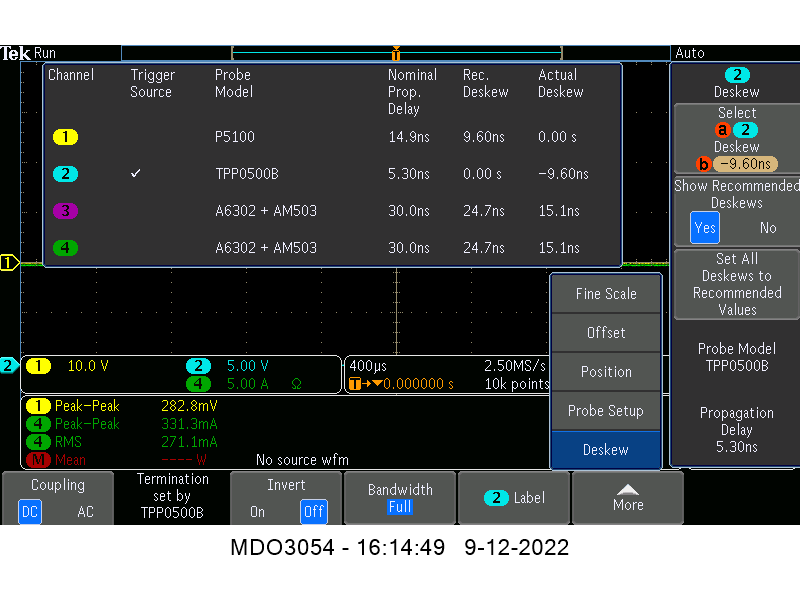This screenshot has width=800, height=600.
Task: Click the channel 3 purple badge in deskew table
Action: tap(65, 211)
